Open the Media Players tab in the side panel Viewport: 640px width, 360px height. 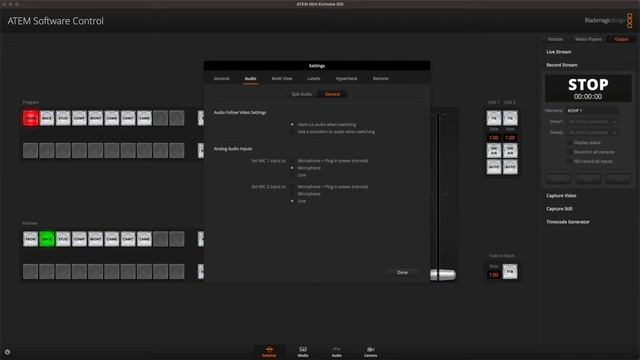(588, 39)
